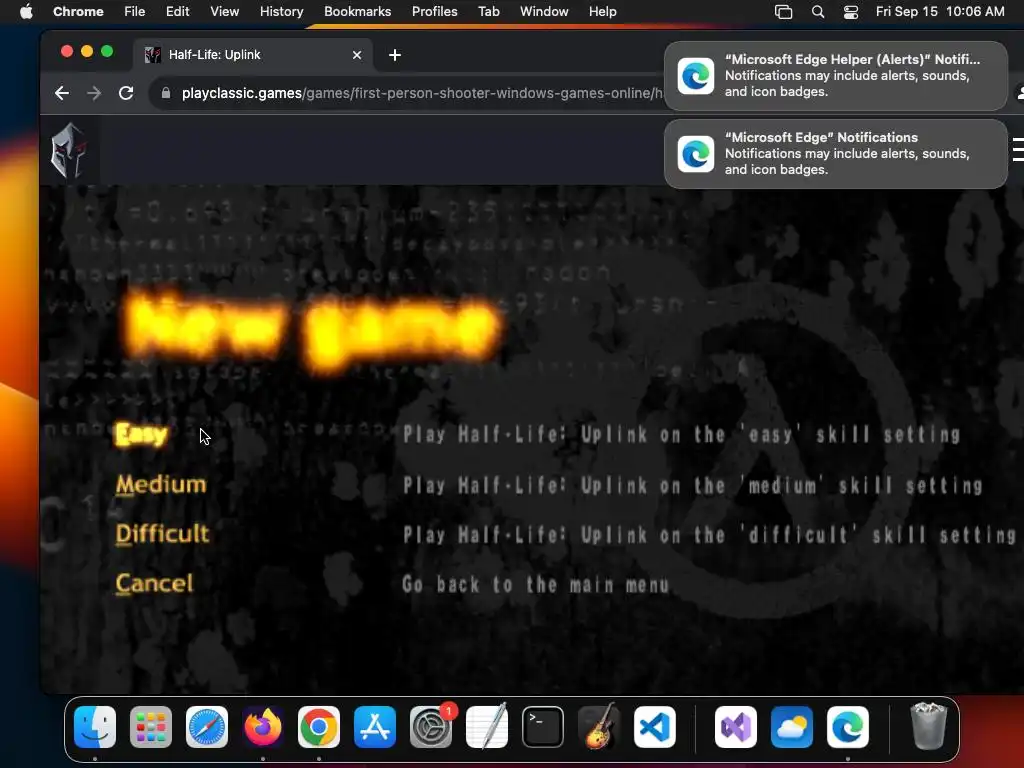Screen dimensions: 1024x768
Task: Open System Settings from the Dock
Action: click(431, 727)
